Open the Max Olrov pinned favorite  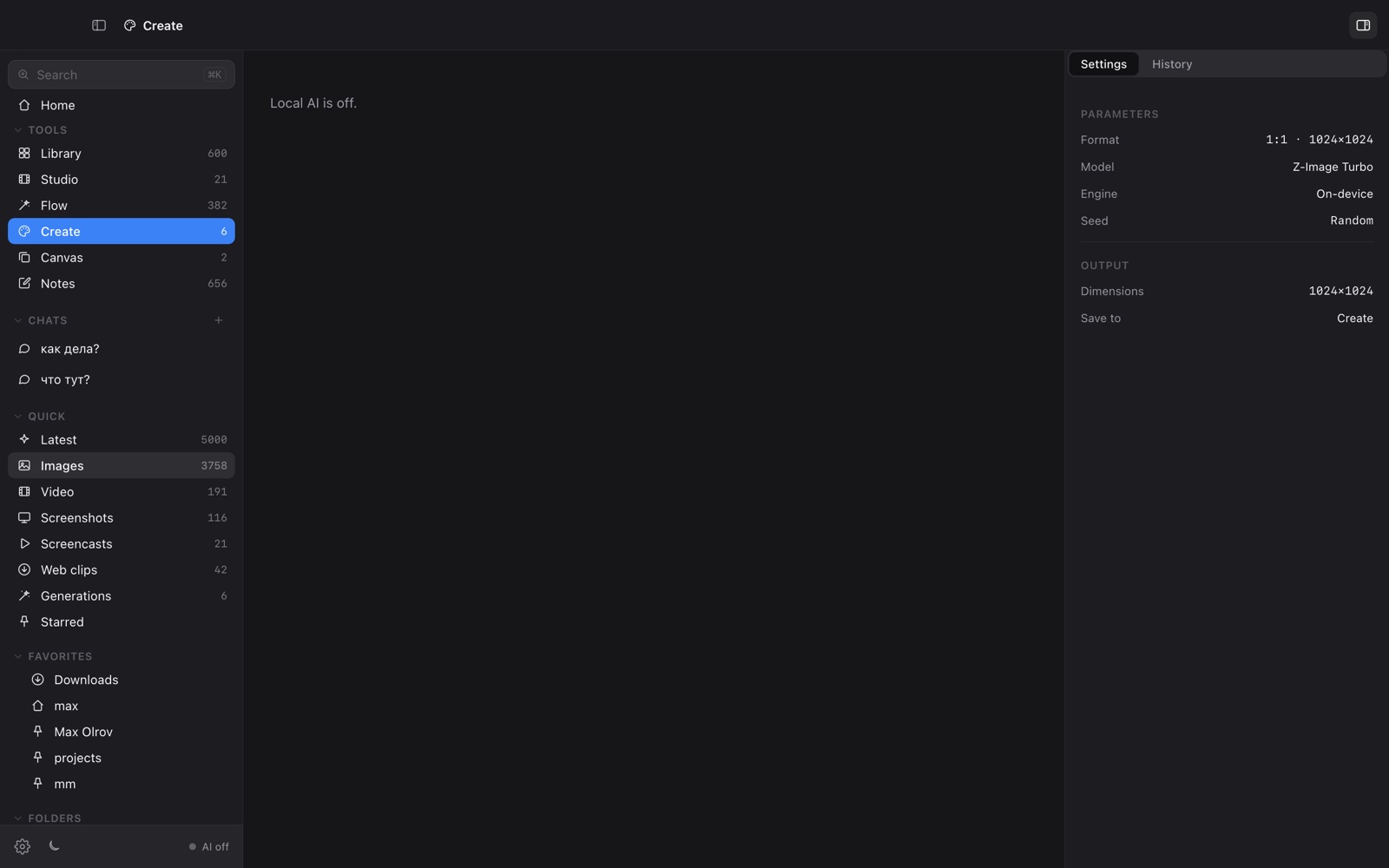[122, 732]
